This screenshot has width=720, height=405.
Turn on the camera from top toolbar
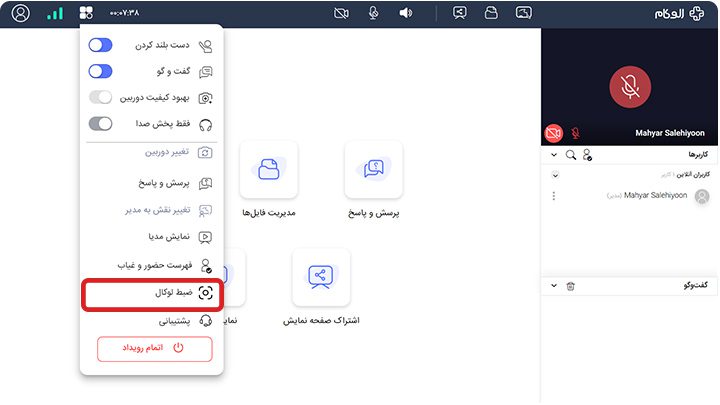pyautogui.click(x=341, y=13)
